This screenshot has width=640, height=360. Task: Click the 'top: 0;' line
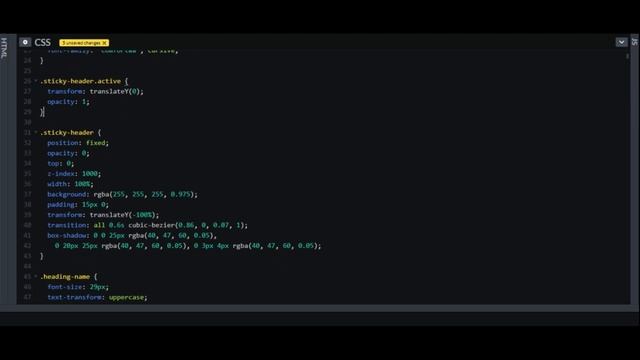[x=60, y=163]
